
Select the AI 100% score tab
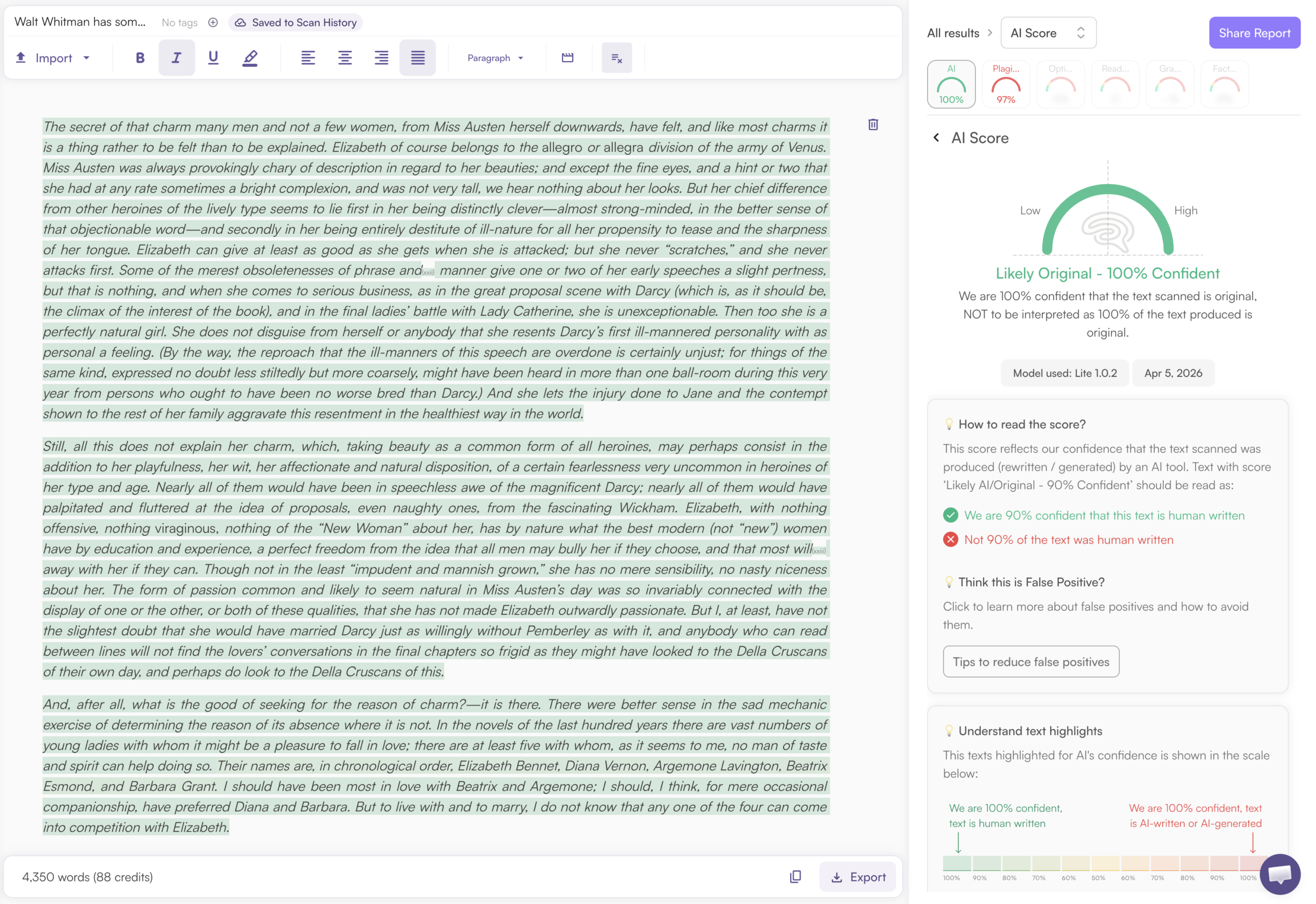[x=951, y=84]
